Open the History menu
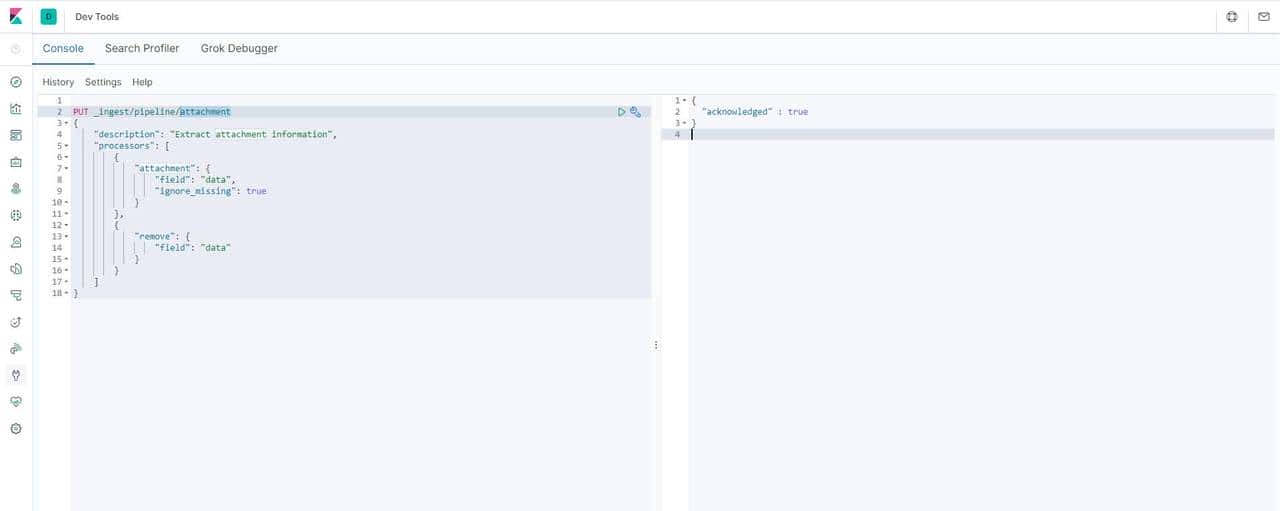Viewport: 1280px width, 511px height. coord(58,82)
